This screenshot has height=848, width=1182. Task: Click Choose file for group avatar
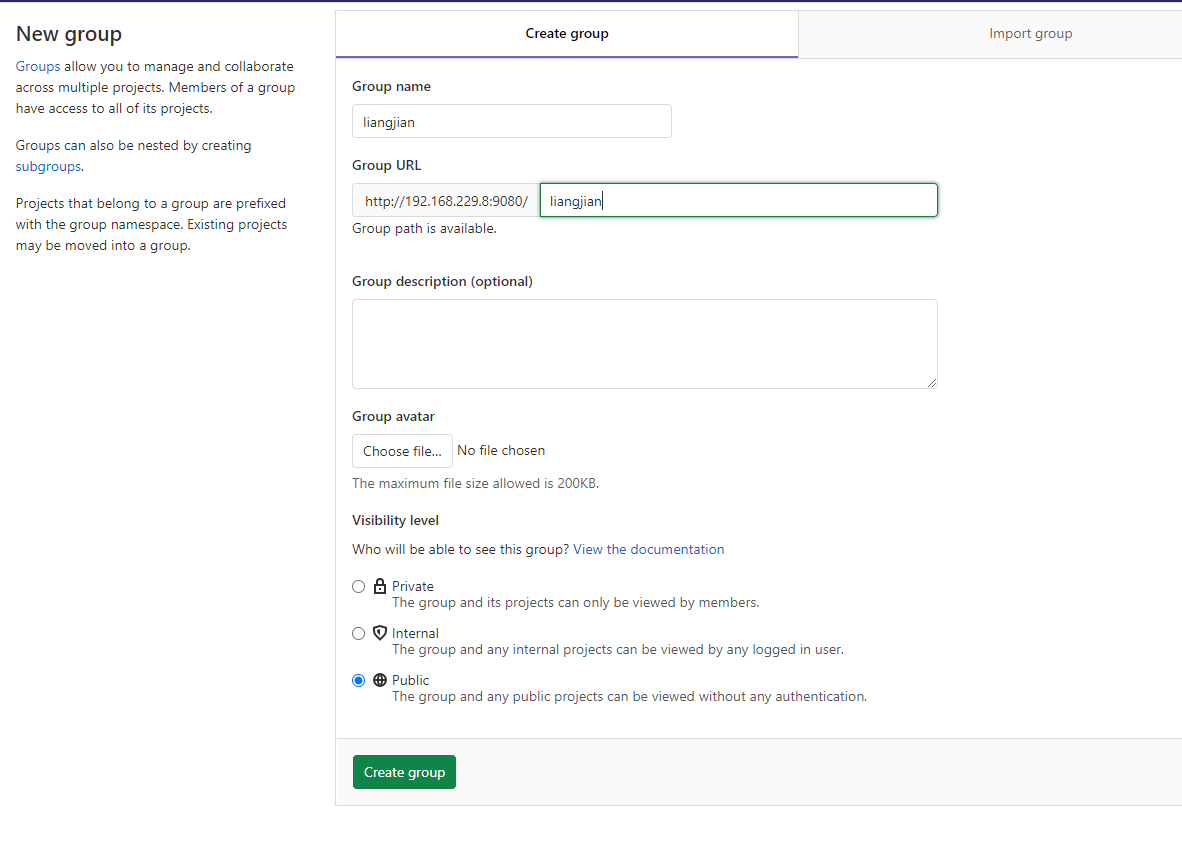pyautogui.click(x=402, y=451)
